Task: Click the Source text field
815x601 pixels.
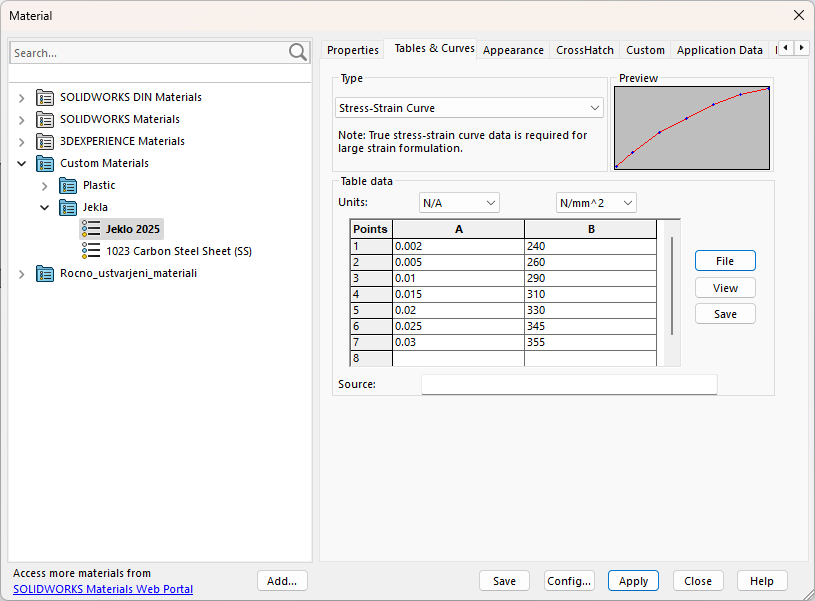Action: [x=569, y=384]
